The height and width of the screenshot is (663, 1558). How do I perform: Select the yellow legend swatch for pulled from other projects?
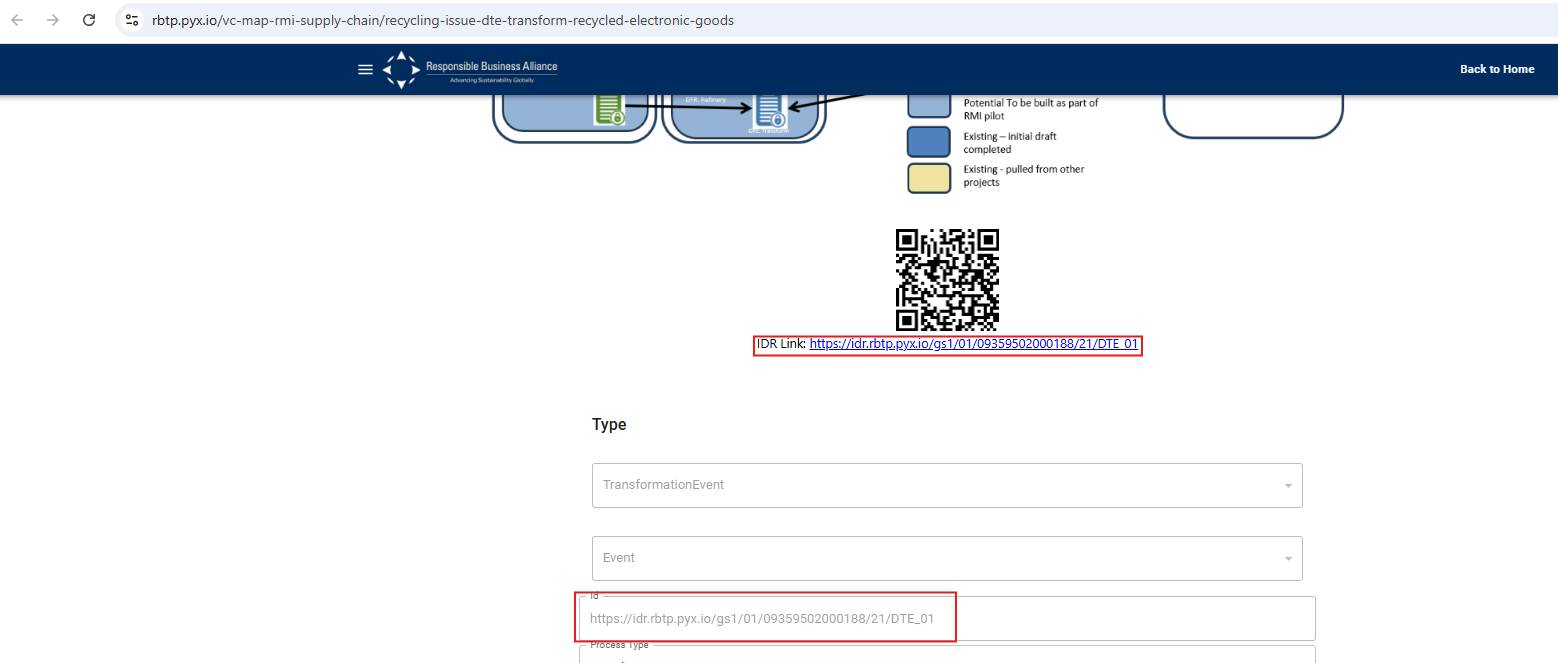928,177
